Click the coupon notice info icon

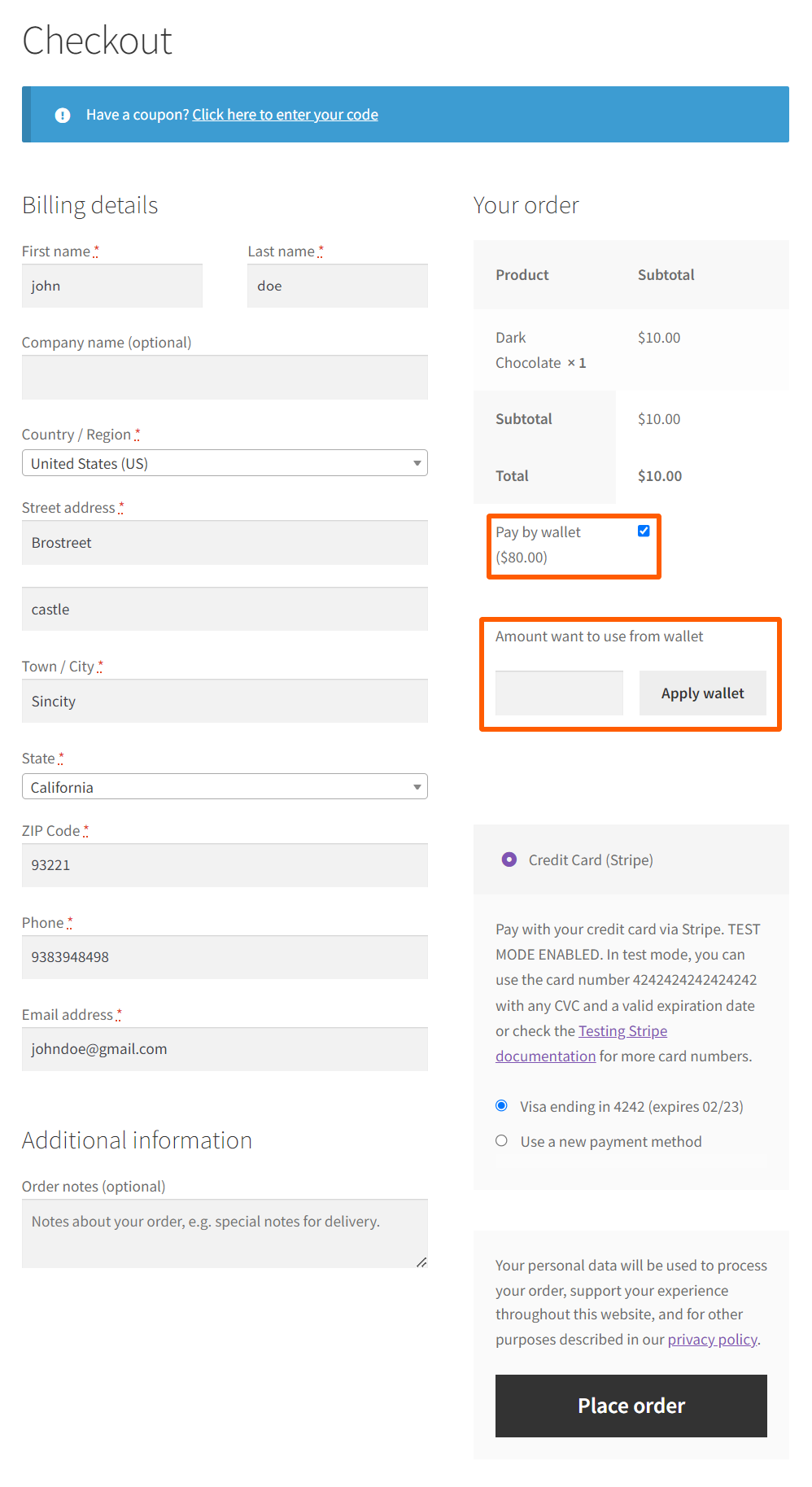[x=63, y=116]
